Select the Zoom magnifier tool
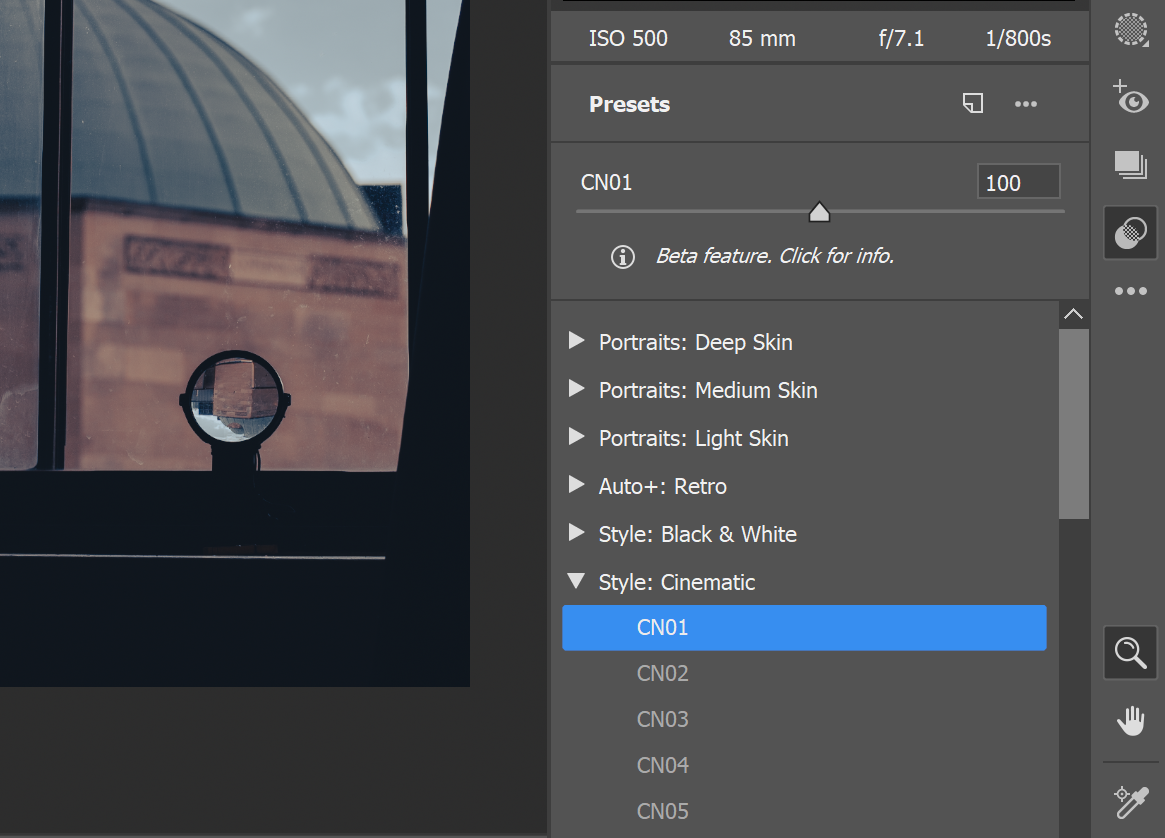Screen dimensions: 1165x838 point(1131,653)
